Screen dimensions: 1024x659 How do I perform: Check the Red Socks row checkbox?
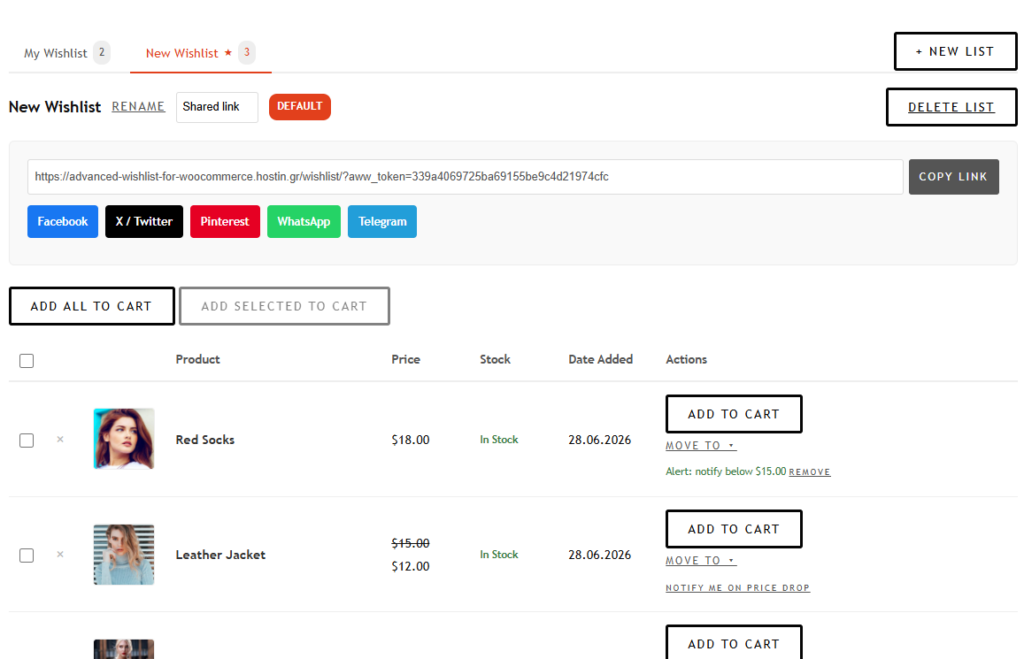(27, 440)
